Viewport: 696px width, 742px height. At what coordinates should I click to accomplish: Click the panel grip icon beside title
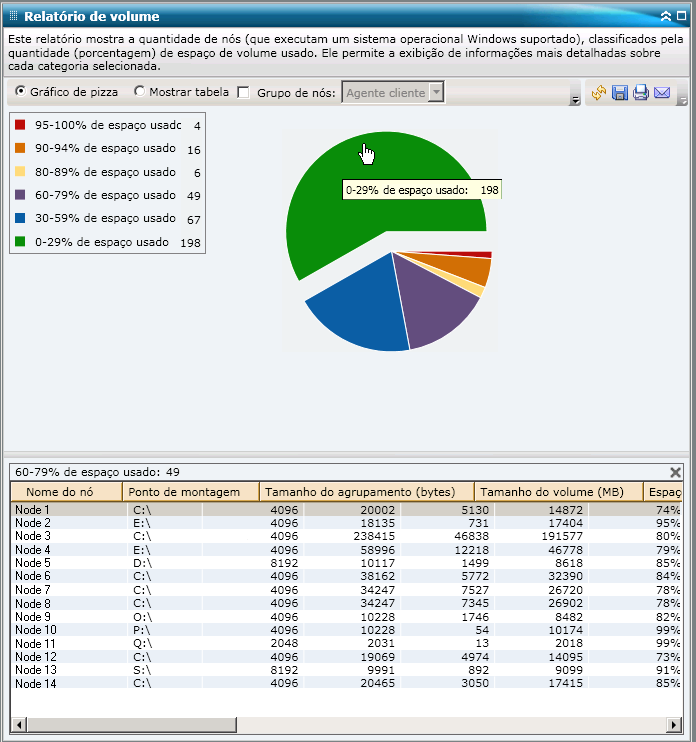(x=13, y=16)
